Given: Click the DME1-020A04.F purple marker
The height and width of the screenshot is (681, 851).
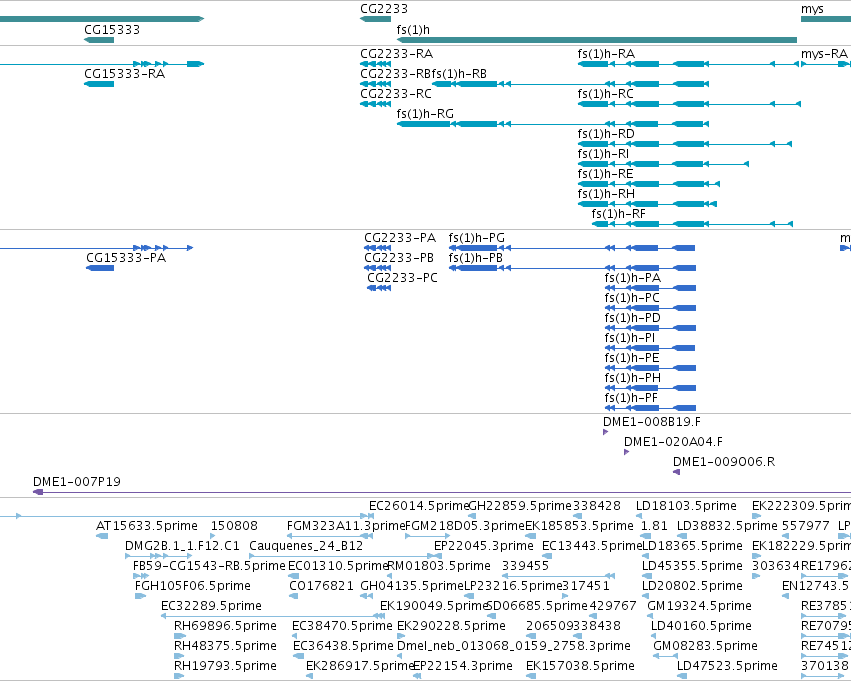Looking at the screenshot, I should pyautogui.click(x=626, y=452).
